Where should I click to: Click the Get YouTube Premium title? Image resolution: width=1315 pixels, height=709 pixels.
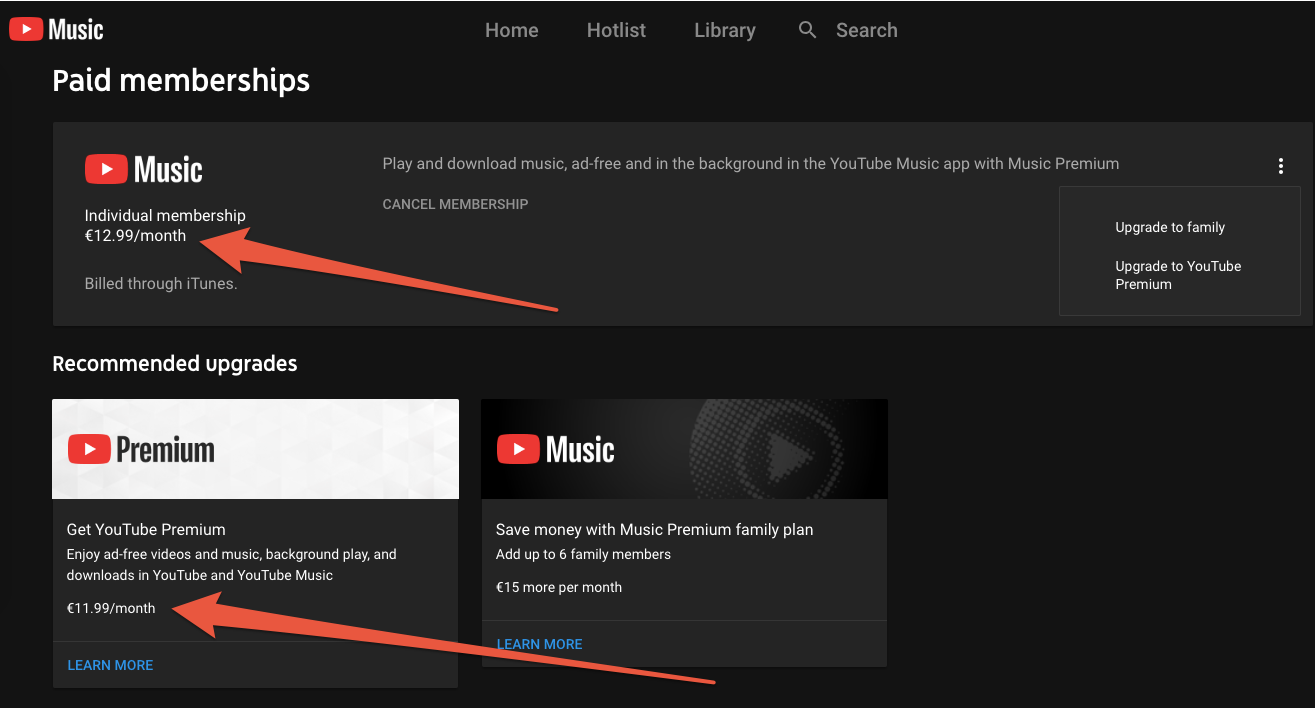tap(146, 529)
